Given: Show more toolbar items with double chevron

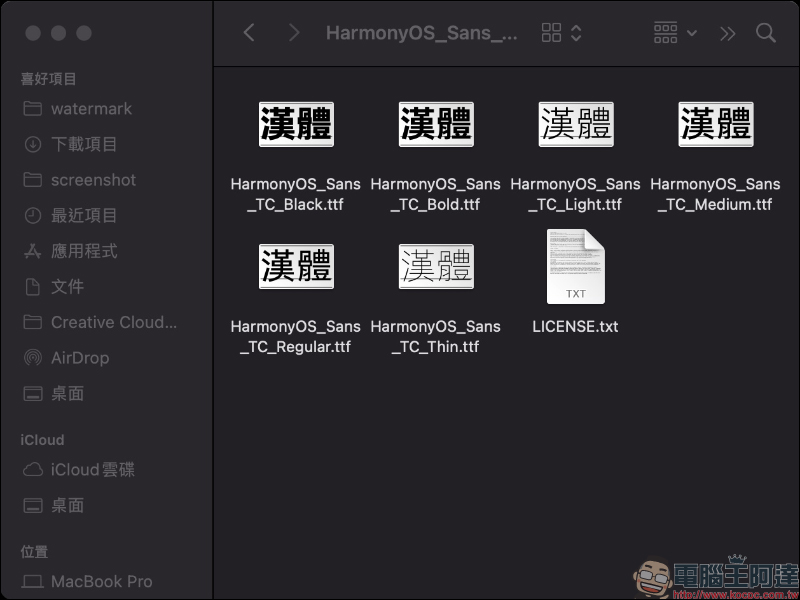Looking at the screenshot, I should coord(728,34).
